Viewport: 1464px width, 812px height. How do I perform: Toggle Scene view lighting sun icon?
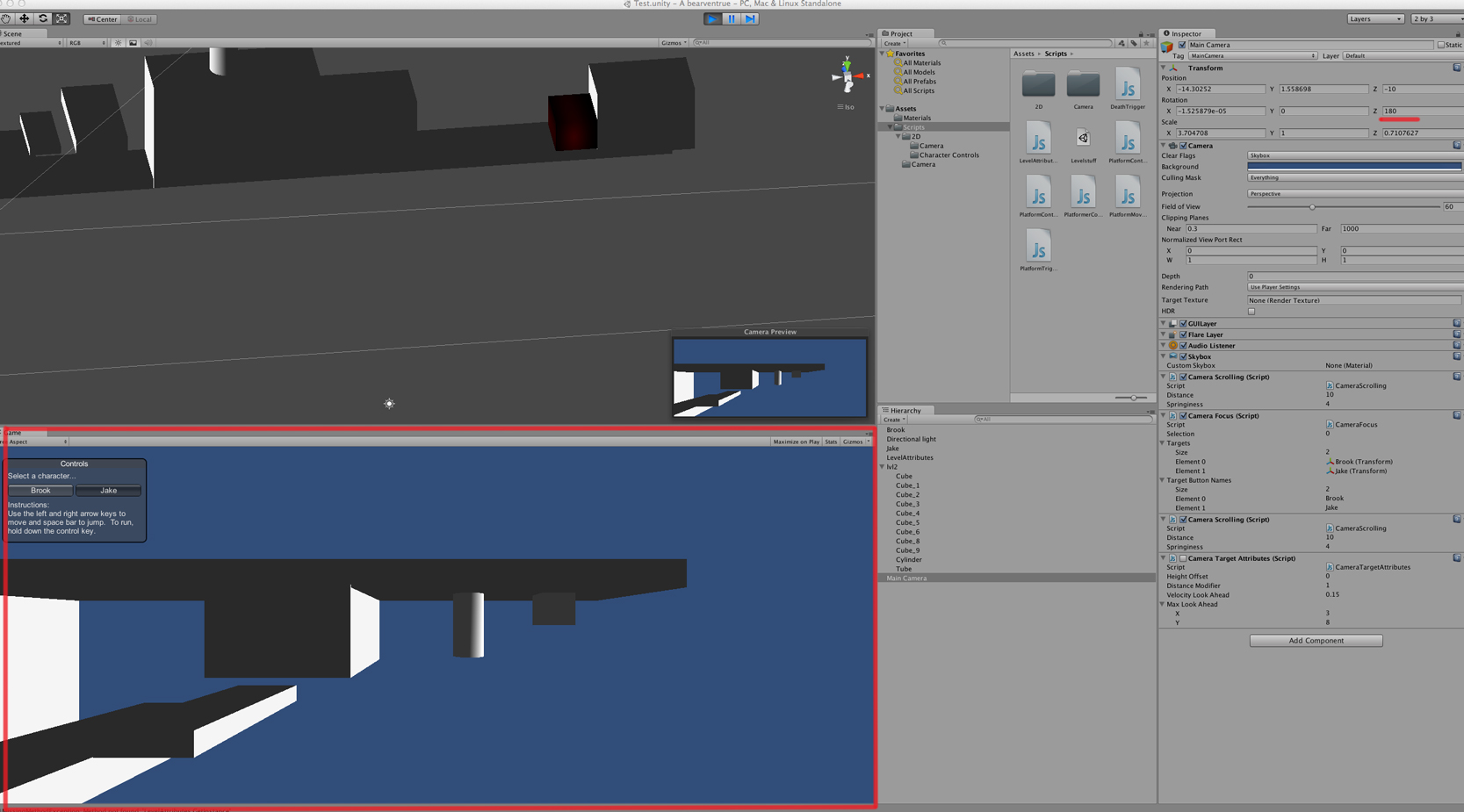click(118, 43)
